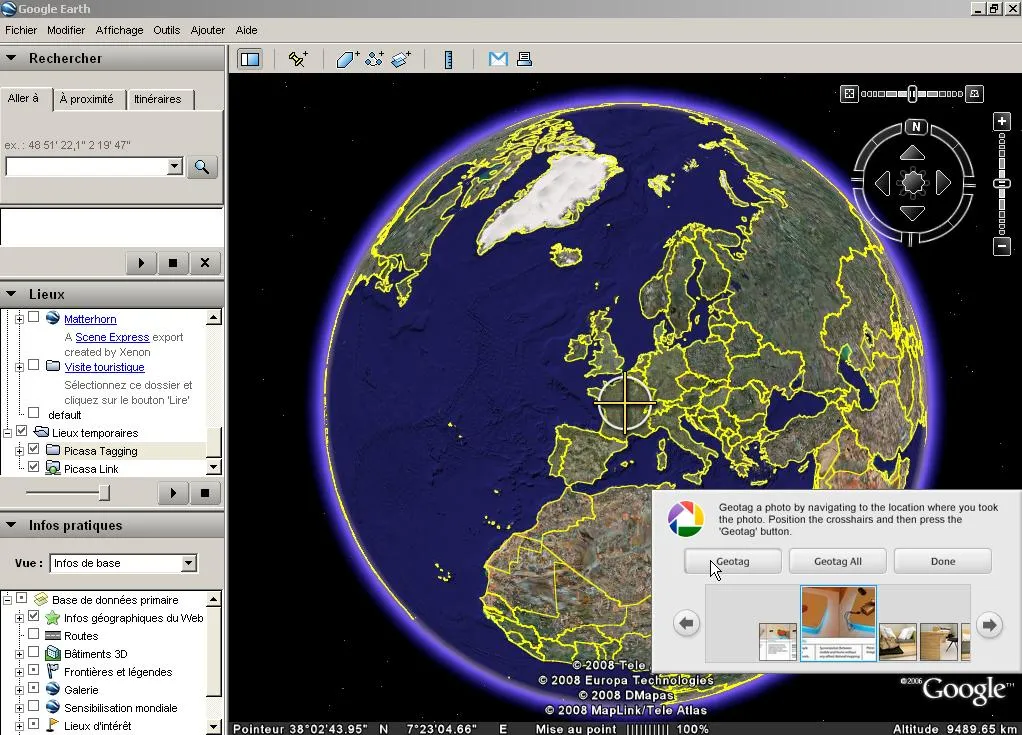Stop the Lieux tour playback
The width and height of the screenshot is (1022, 735).
(x=205, y=493)
